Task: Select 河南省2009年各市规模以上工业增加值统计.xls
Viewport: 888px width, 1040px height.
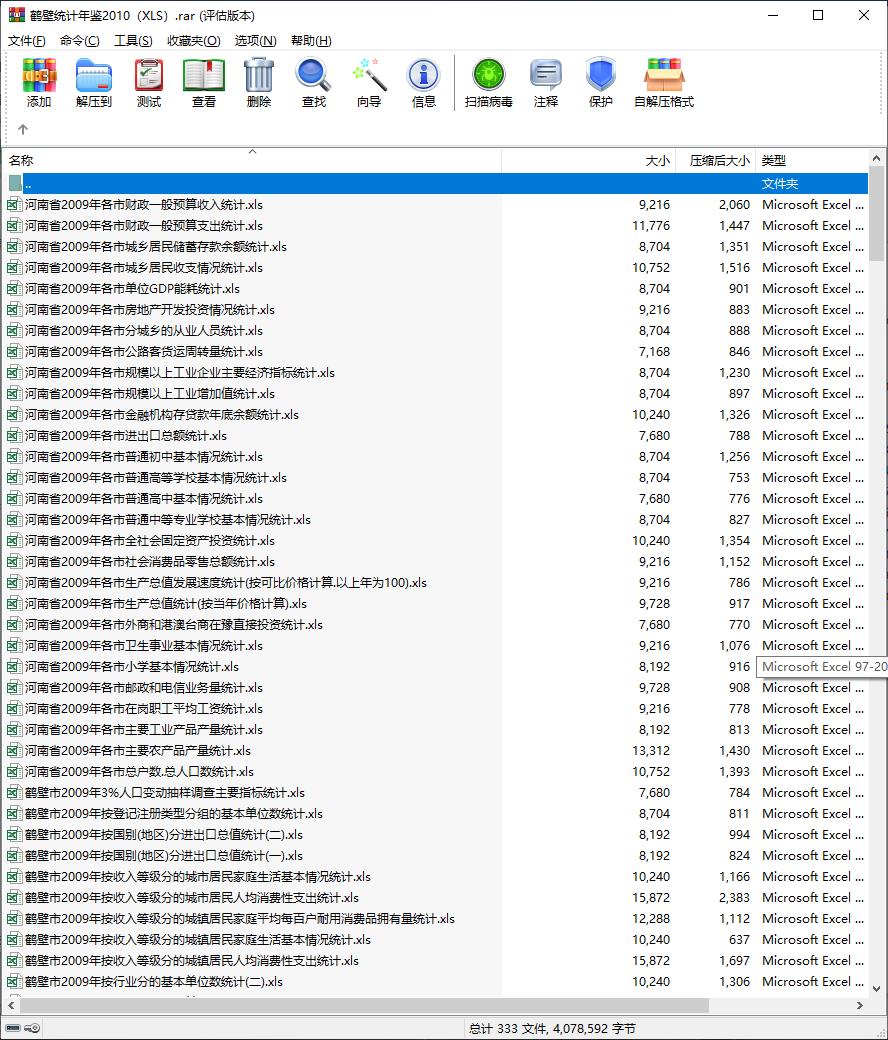Action: [150, 394]
